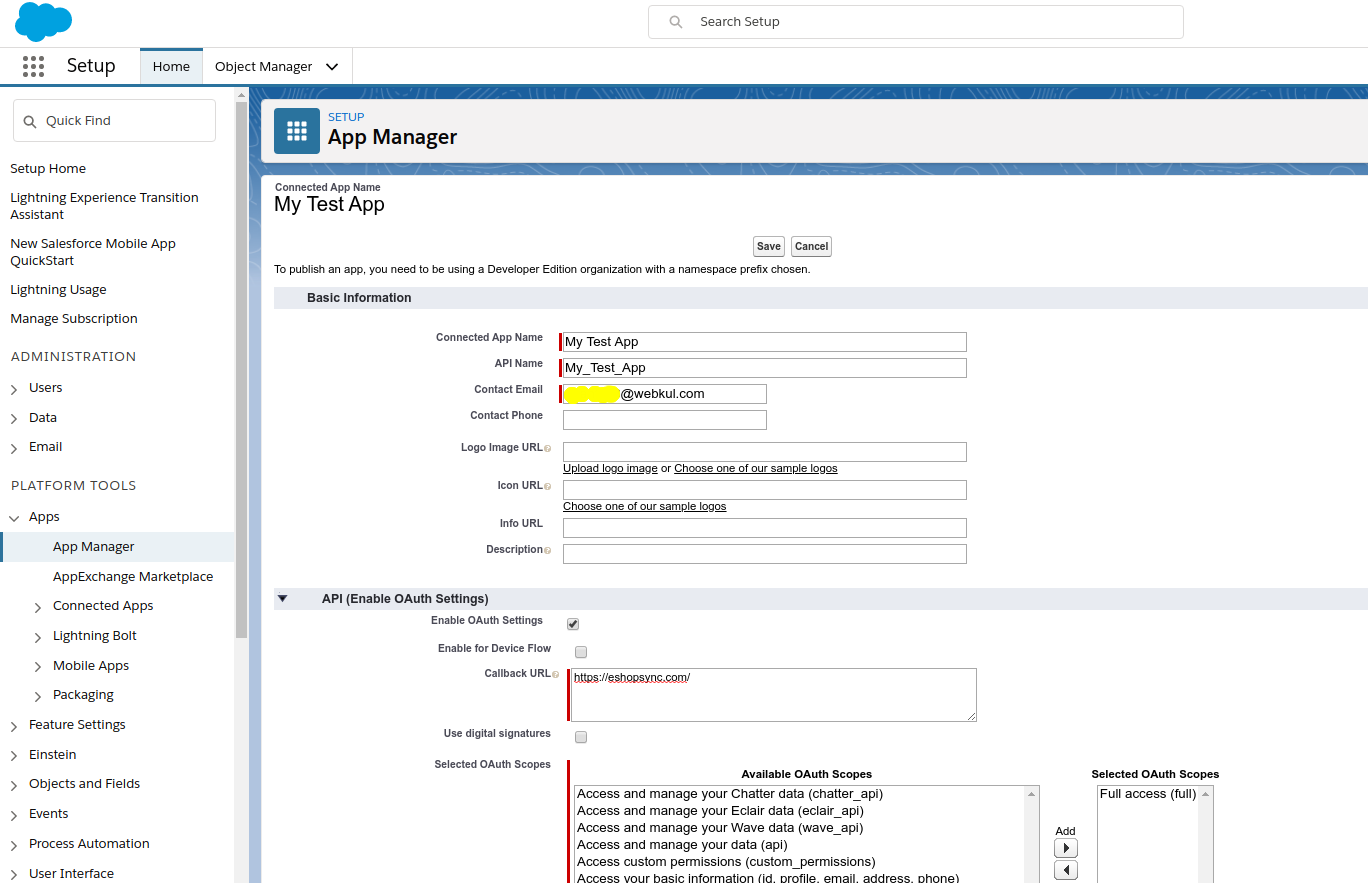Image resolution: width=1368 pixels, height=883 pixels.
Task: Enable the Device Flow checkbox
Action: (x=581, y=652)
